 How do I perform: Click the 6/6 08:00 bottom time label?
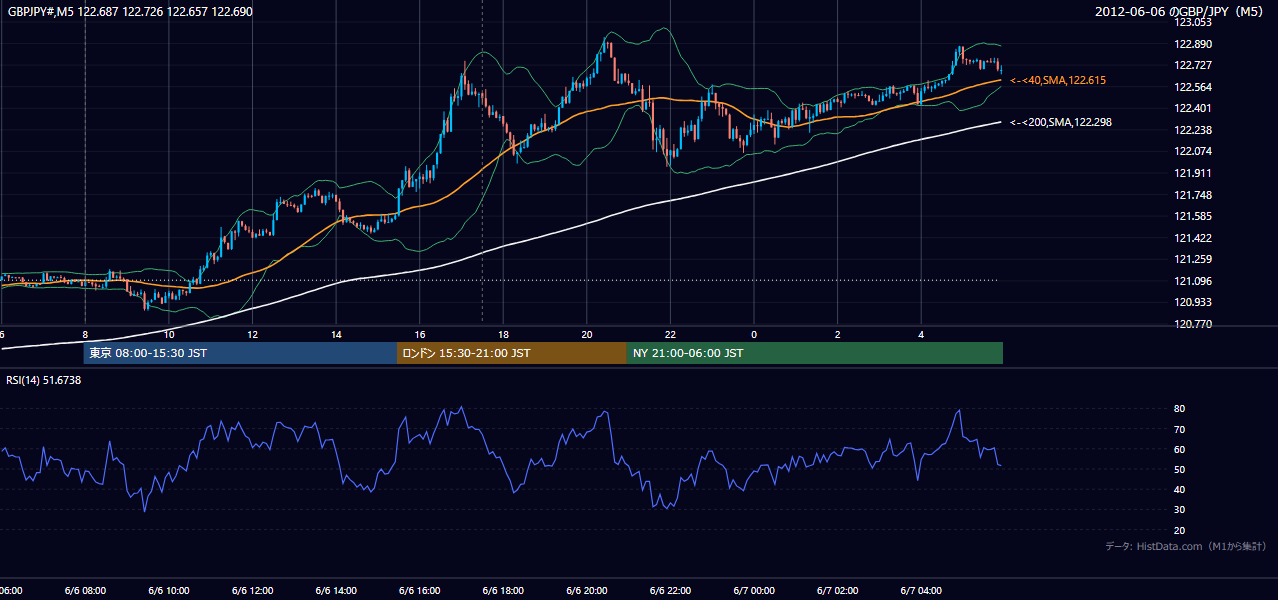point(85,591)
